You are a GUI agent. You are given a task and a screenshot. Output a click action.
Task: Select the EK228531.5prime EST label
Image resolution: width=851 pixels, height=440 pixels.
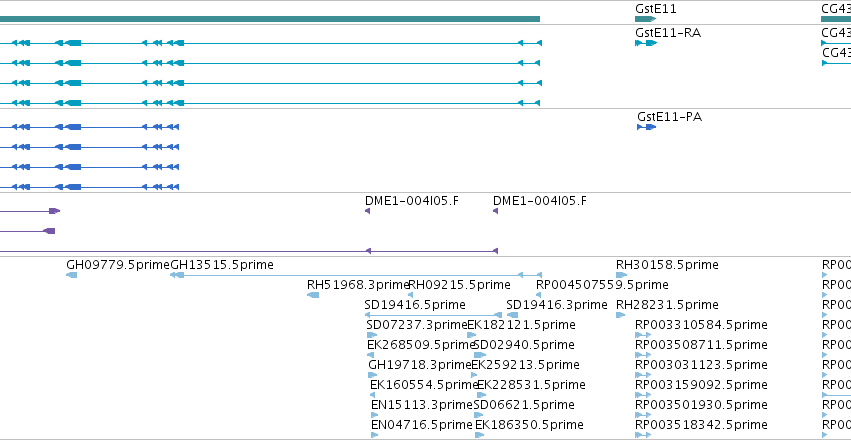[531, 385]
